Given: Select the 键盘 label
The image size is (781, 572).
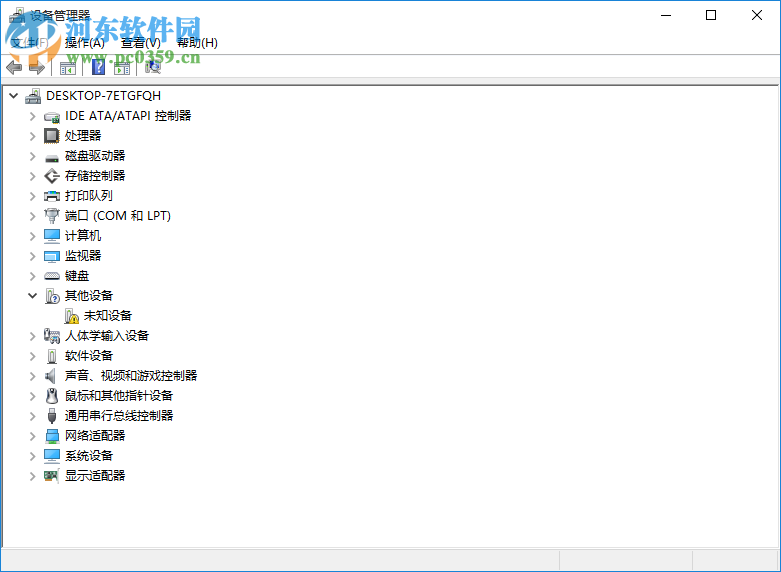Looking at the screenshot, I should (x=77, y=276).
